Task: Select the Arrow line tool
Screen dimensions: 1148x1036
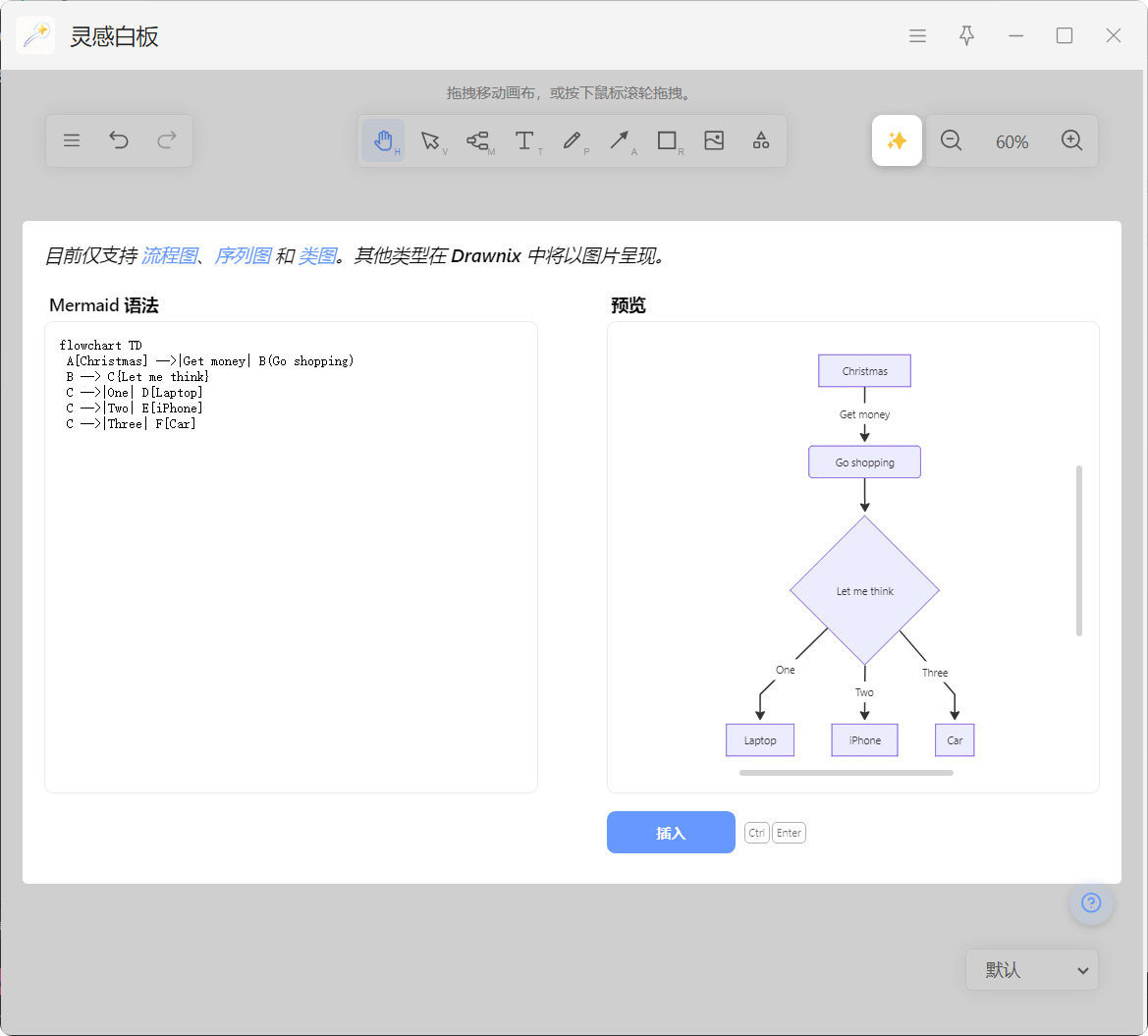Action: point(620,140)
